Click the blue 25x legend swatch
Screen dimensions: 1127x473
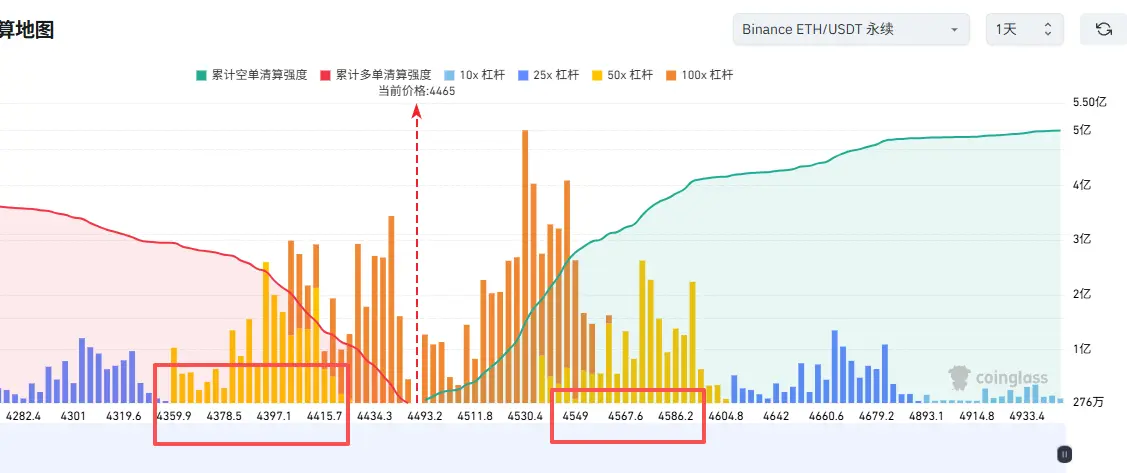(523, 75)
